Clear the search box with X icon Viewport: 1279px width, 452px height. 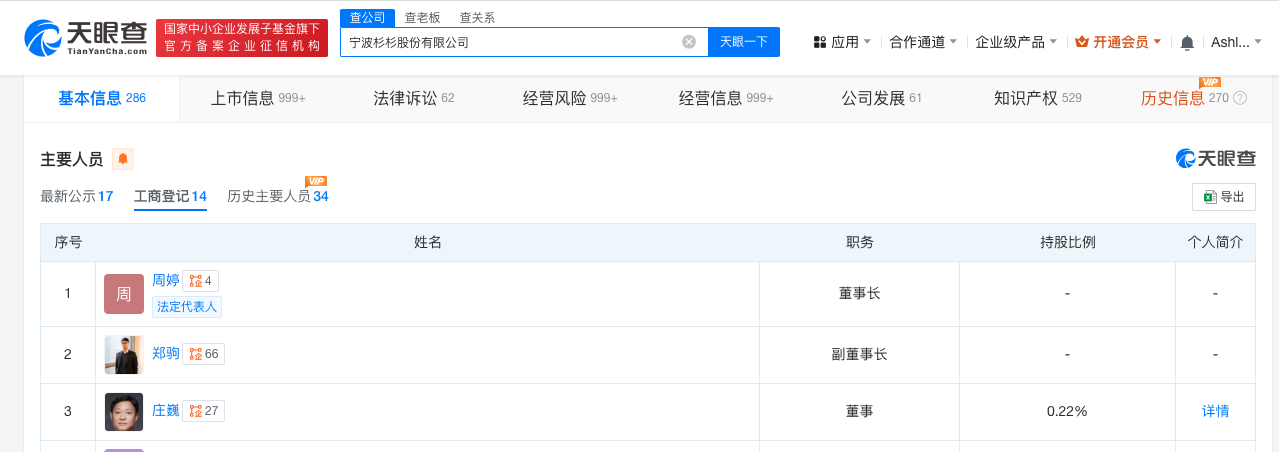click(689, 42)
